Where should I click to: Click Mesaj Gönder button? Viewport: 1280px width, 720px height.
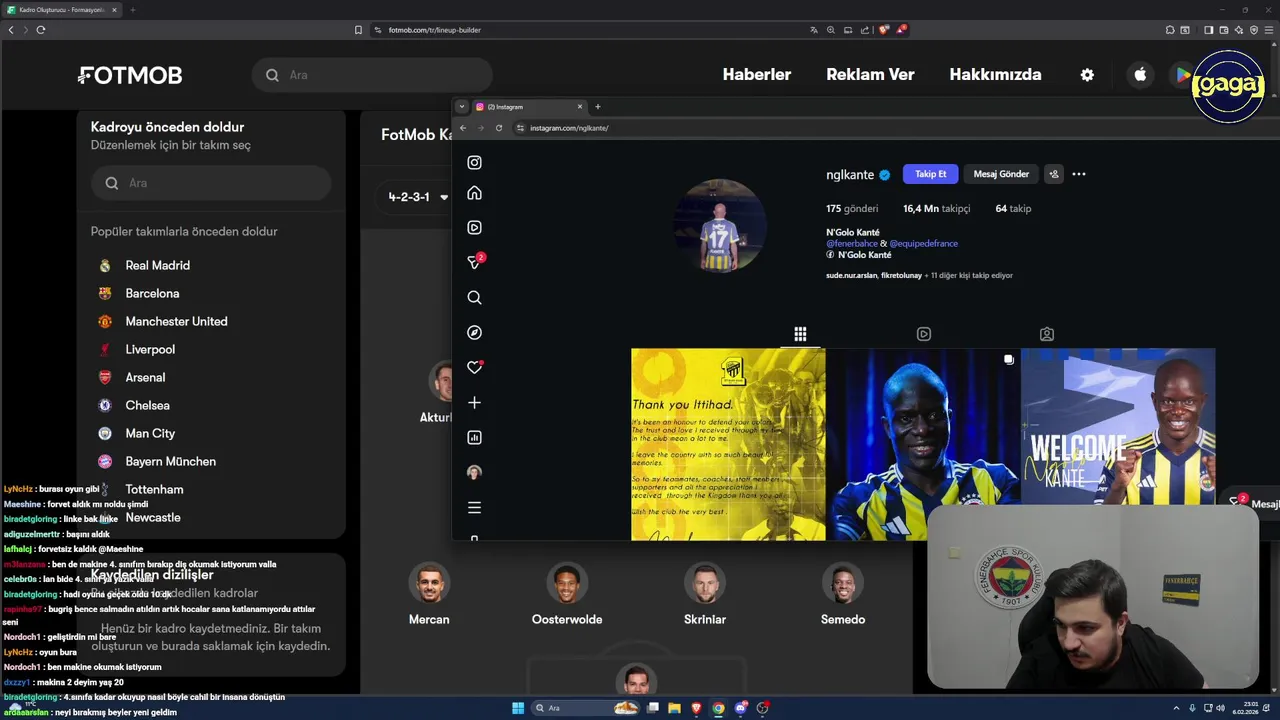1001,174
